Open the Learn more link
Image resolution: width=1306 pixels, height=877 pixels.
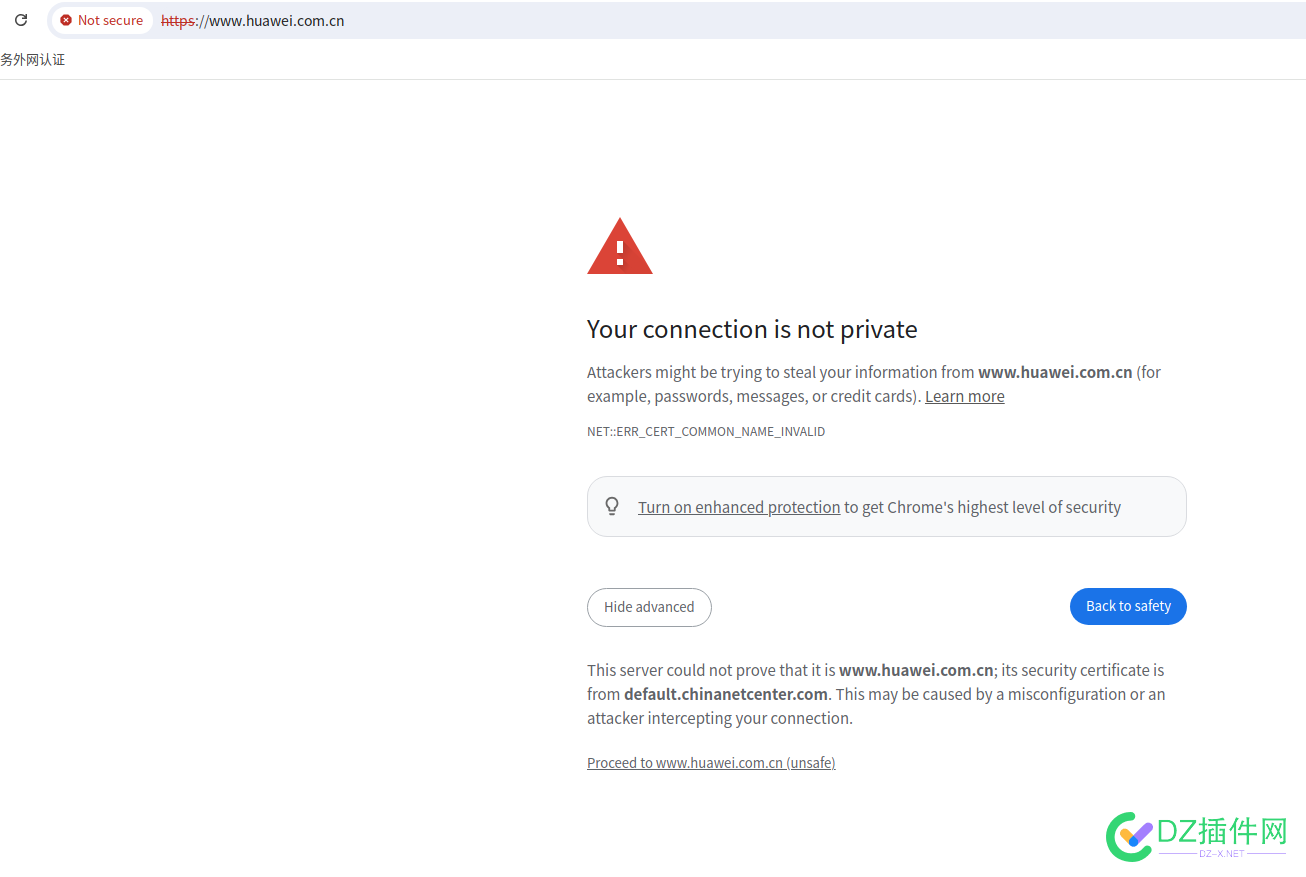click(964, 396)
